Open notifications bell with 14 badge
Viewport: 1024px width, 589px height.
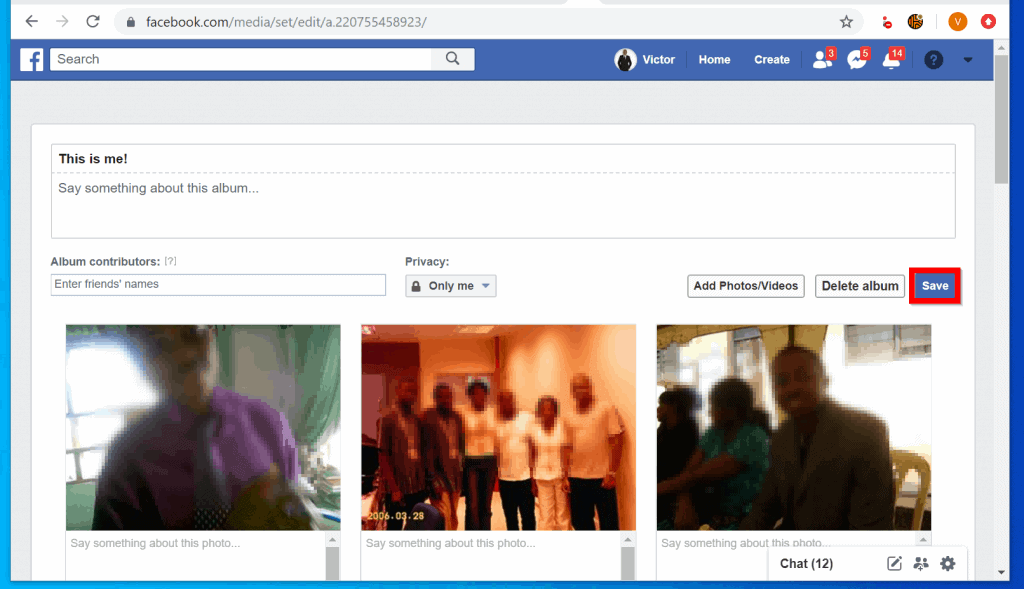(x=891, y=59)
